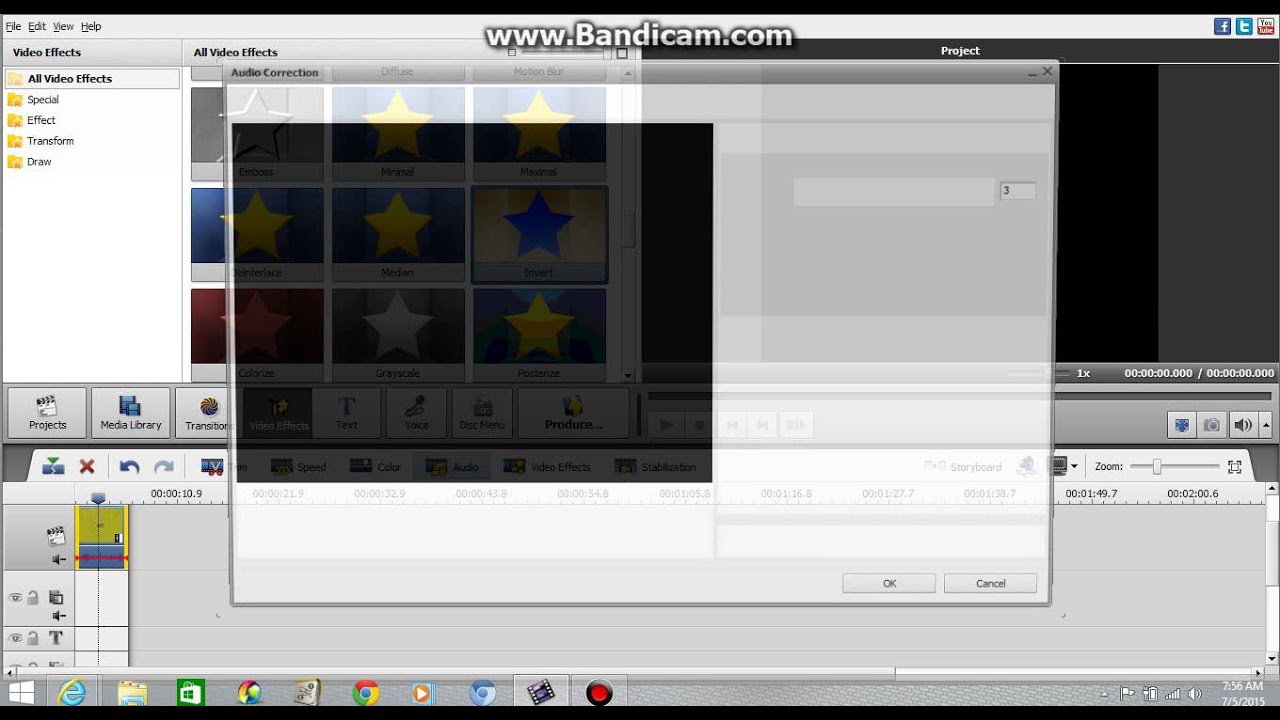Click the main video track clapperboard icon

[57, 537]
